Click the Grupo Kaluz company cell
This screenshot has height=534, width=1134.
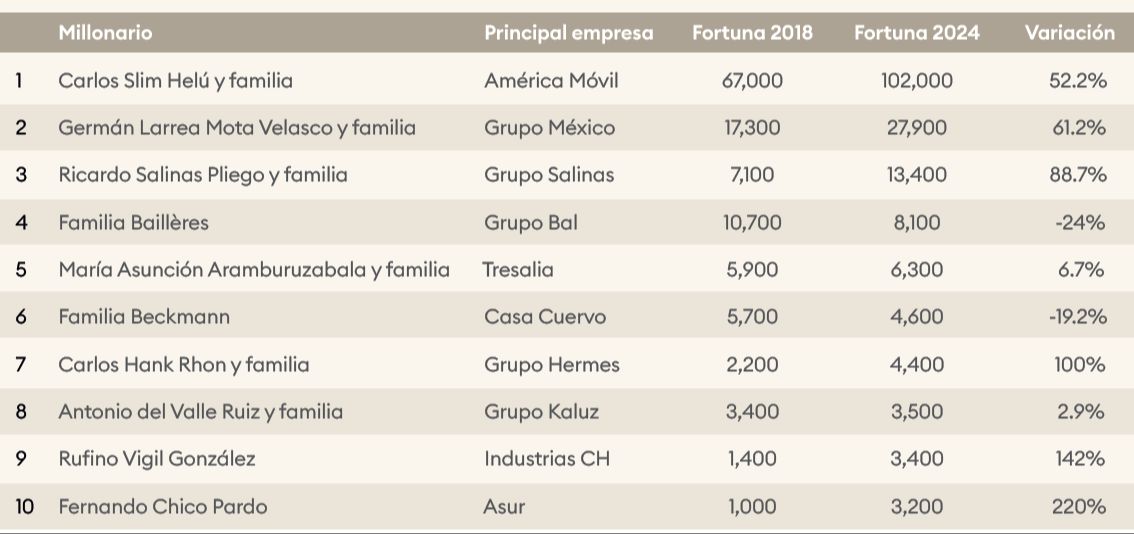click(x=541, y=411)
